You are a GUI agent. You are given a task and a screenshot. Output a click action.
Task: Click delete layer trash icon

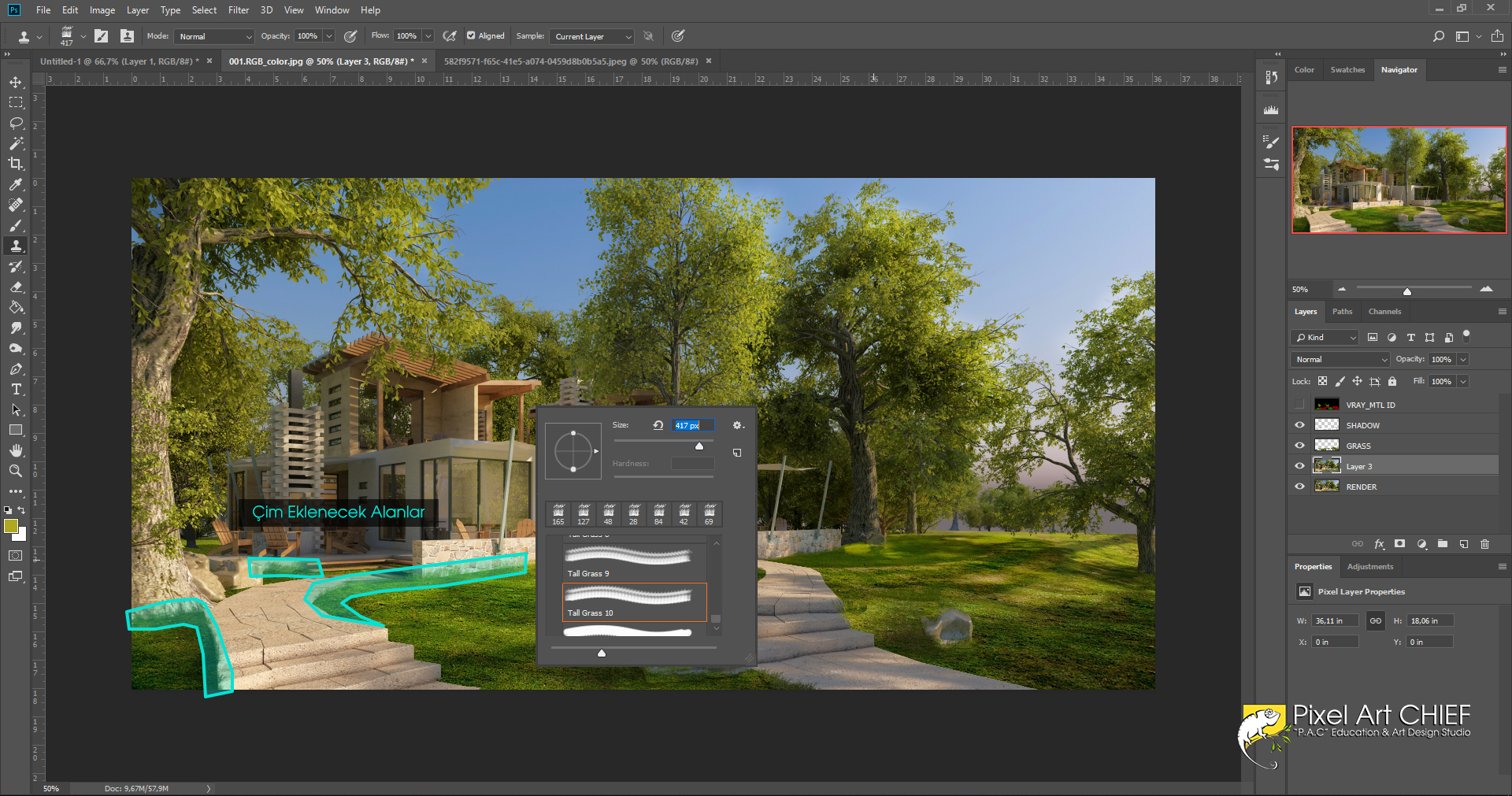pos(1484,544)
